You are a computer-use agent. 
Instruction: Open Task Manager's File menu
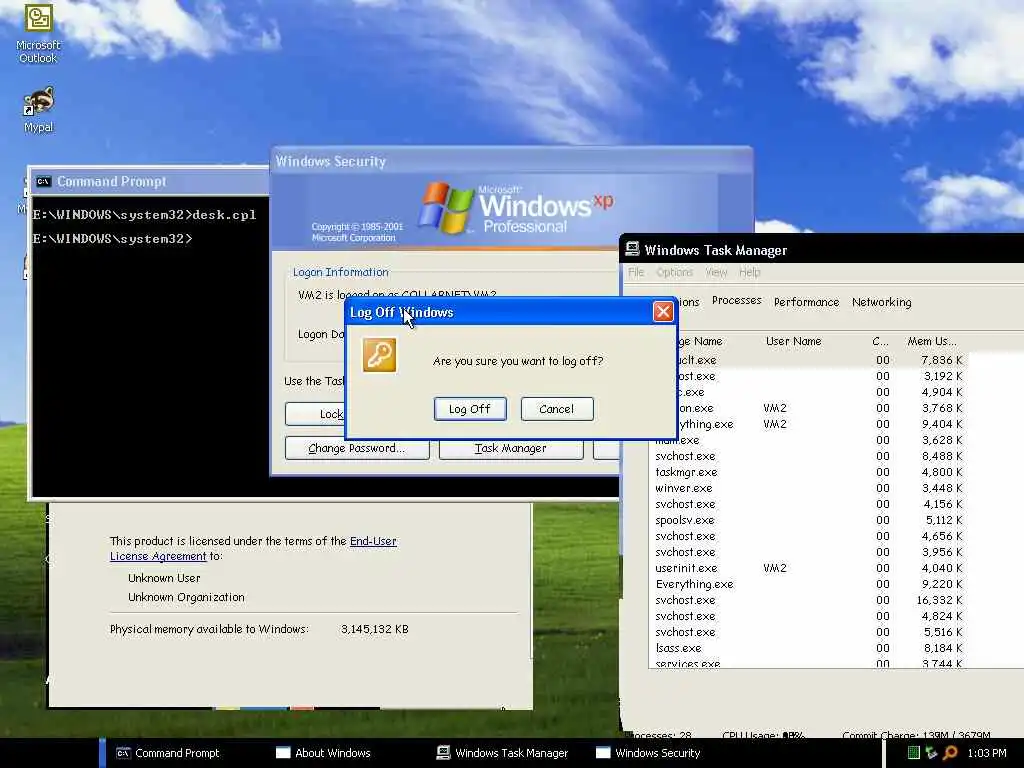pyautogui.click(x=635, y=272)
